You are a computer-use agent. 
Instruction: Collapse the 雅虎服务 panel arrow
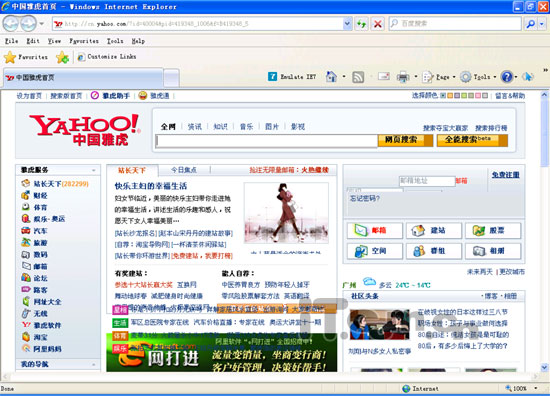(94, 170)
